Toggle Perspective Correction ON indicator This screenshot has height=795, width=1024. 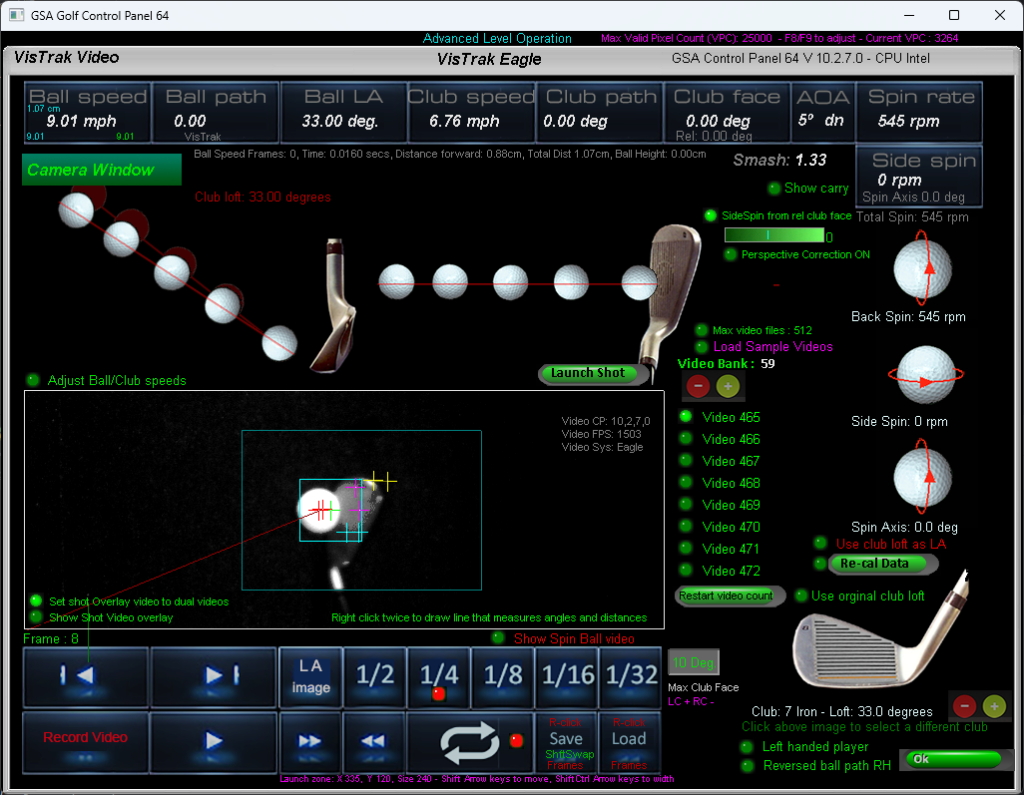point(731,255)
